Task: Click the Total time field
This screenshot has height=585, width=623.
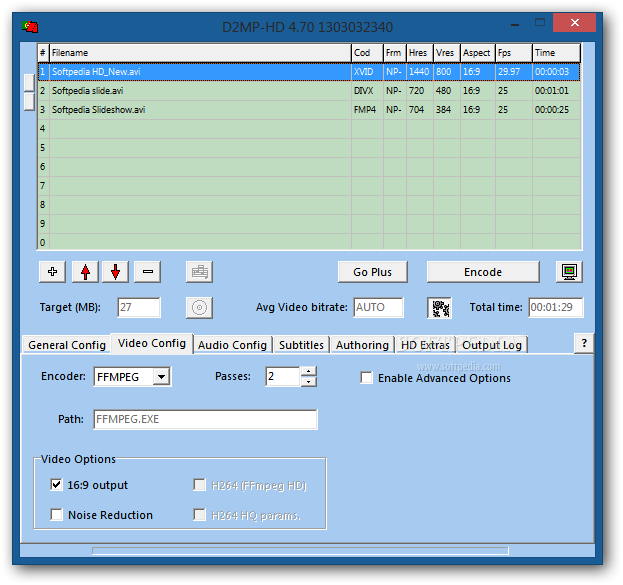Action: (556, 307)
